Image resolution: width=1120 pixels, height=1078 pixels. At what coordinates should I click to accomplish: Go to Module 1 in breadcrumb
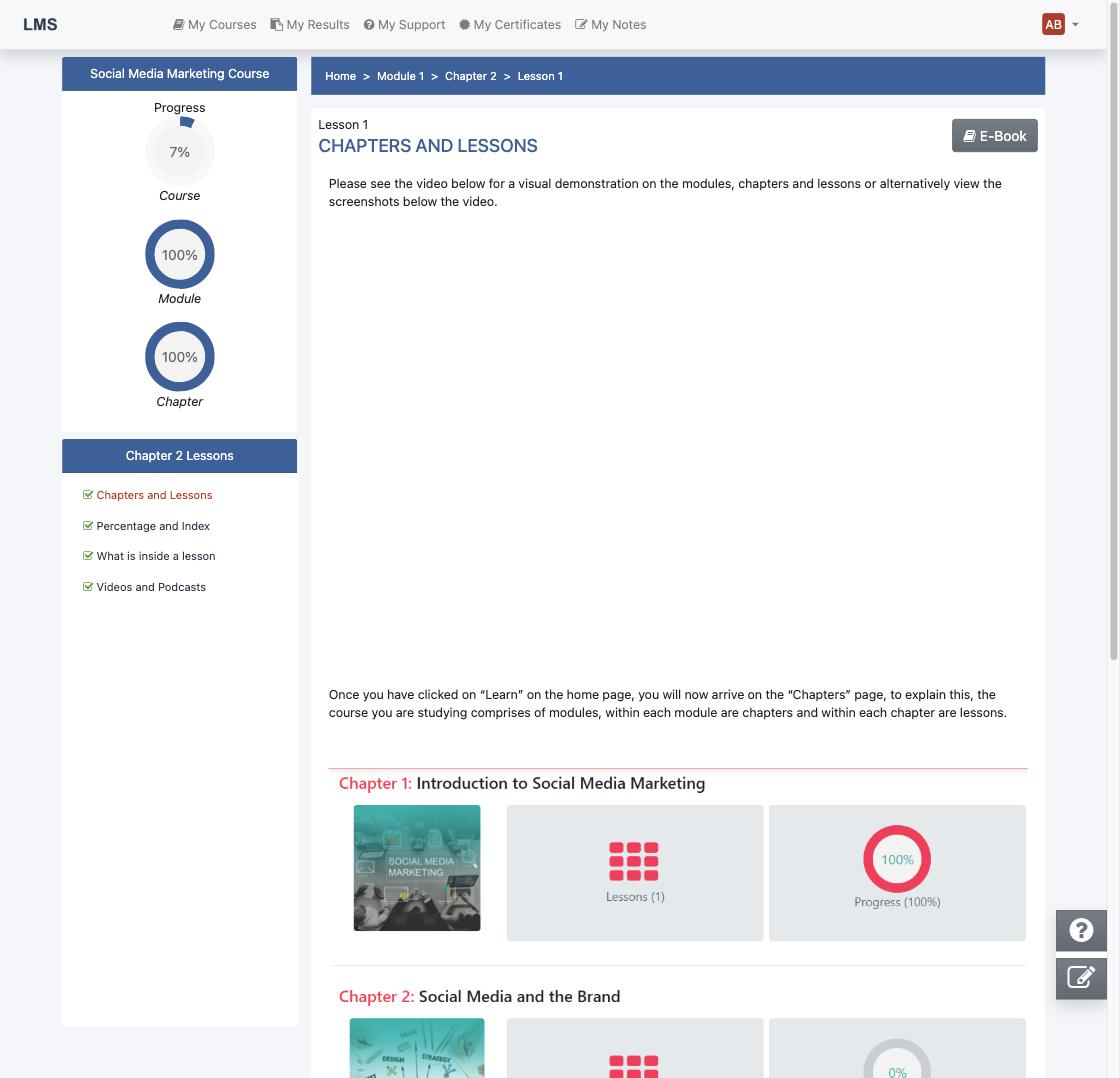click(401, 76)
